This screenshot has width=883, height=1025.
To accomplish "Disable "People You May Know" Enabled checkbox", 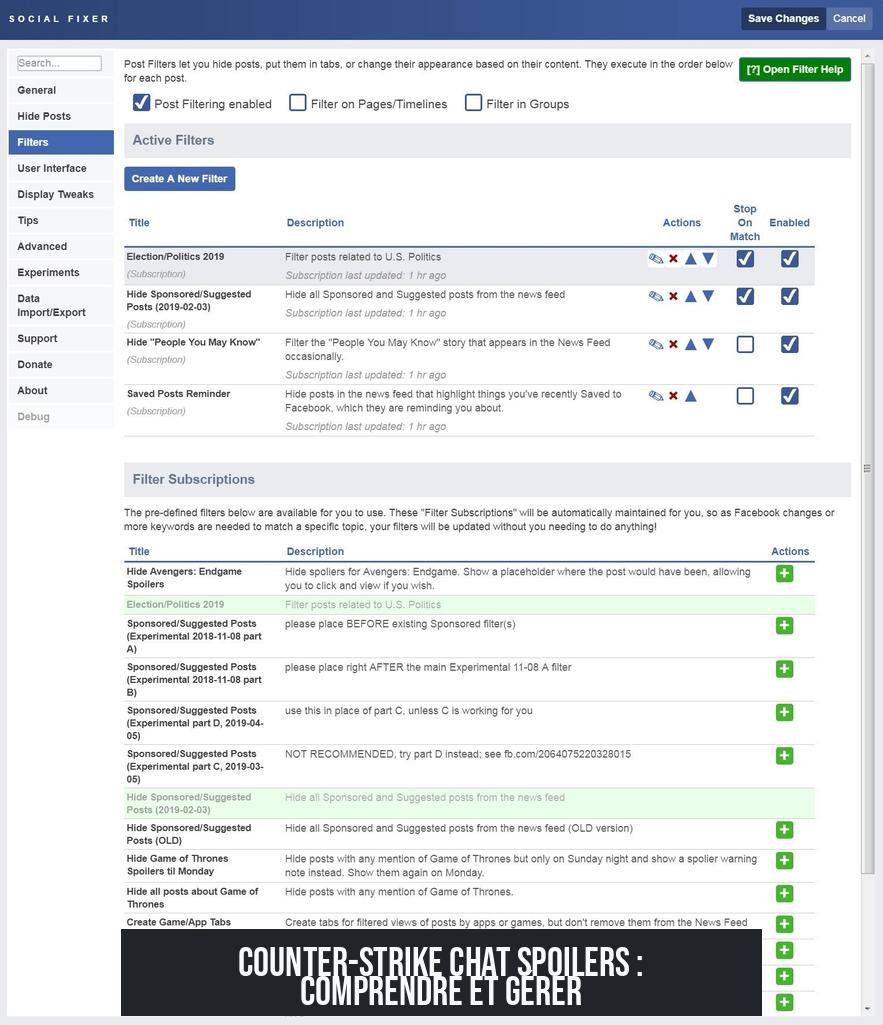I will point(790,344).
